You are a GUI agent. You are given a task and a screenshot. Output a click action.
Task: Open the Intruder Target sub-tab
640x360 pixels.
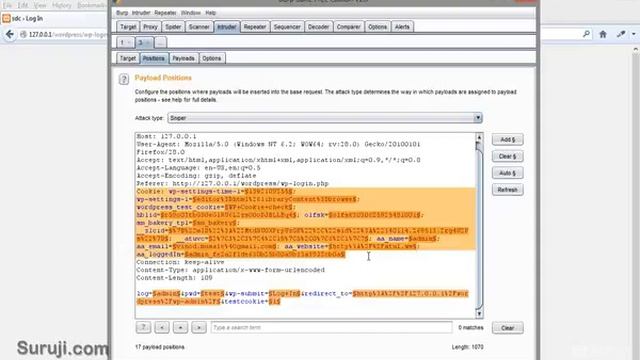coord(128,58)
